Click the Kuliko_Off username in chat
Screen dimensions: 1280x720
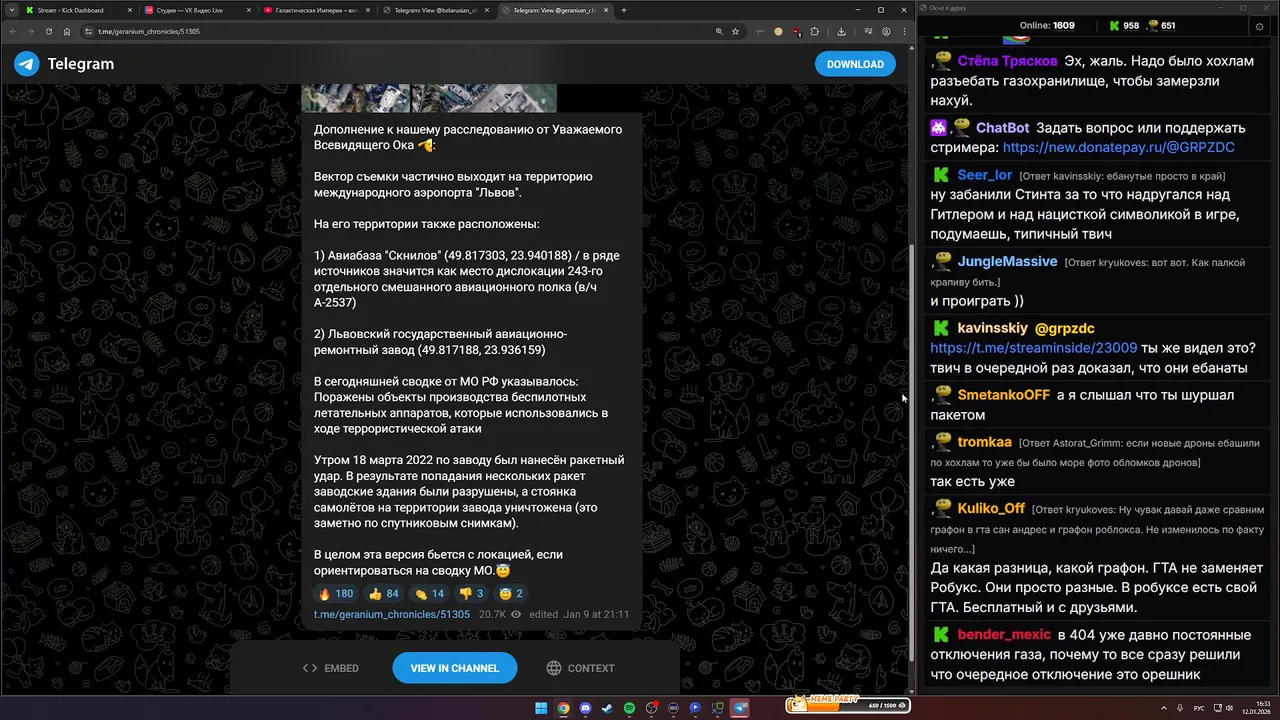(991, 508)
